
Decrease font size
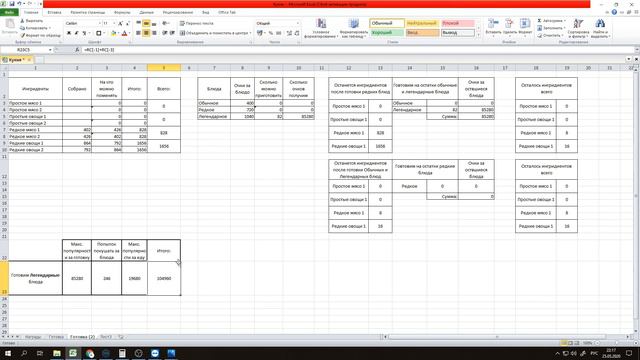point(127,24)
